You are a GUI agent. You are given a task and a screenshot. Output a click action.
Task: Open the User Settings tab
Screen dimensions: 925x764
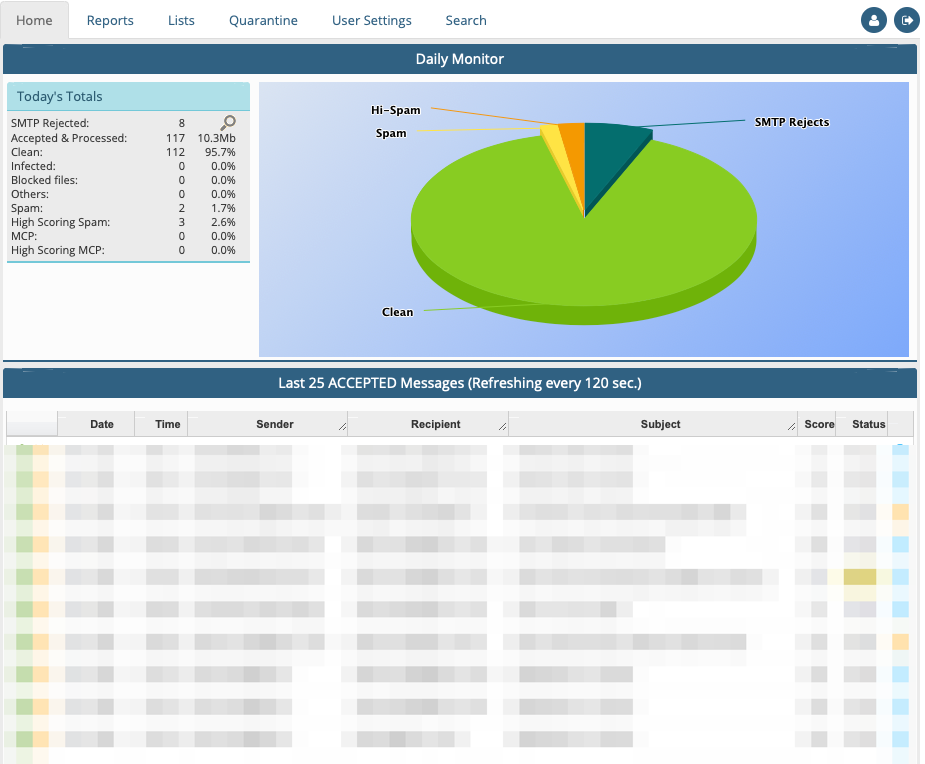point(371,20)
